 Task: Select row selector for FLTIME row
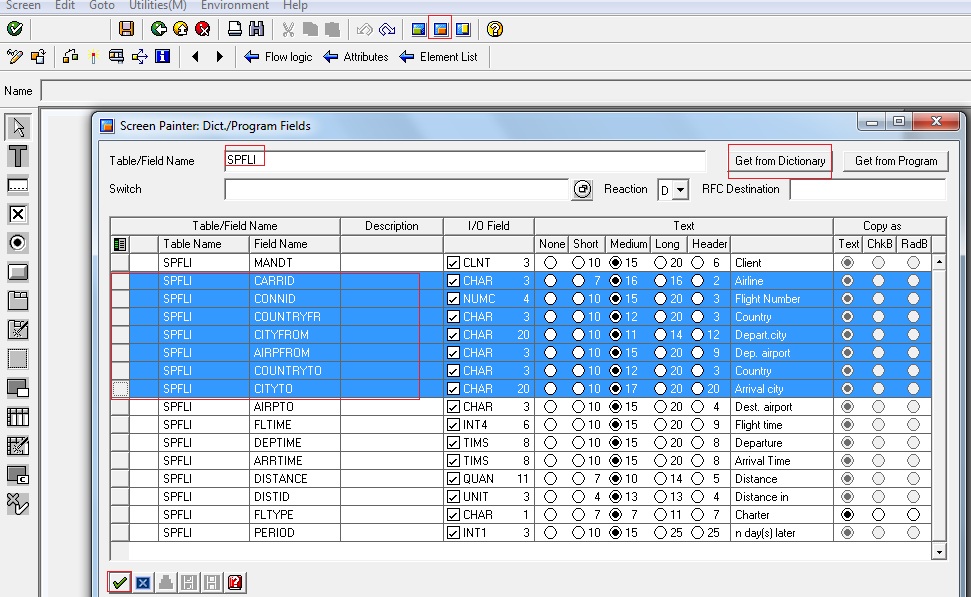coord(120,425)
